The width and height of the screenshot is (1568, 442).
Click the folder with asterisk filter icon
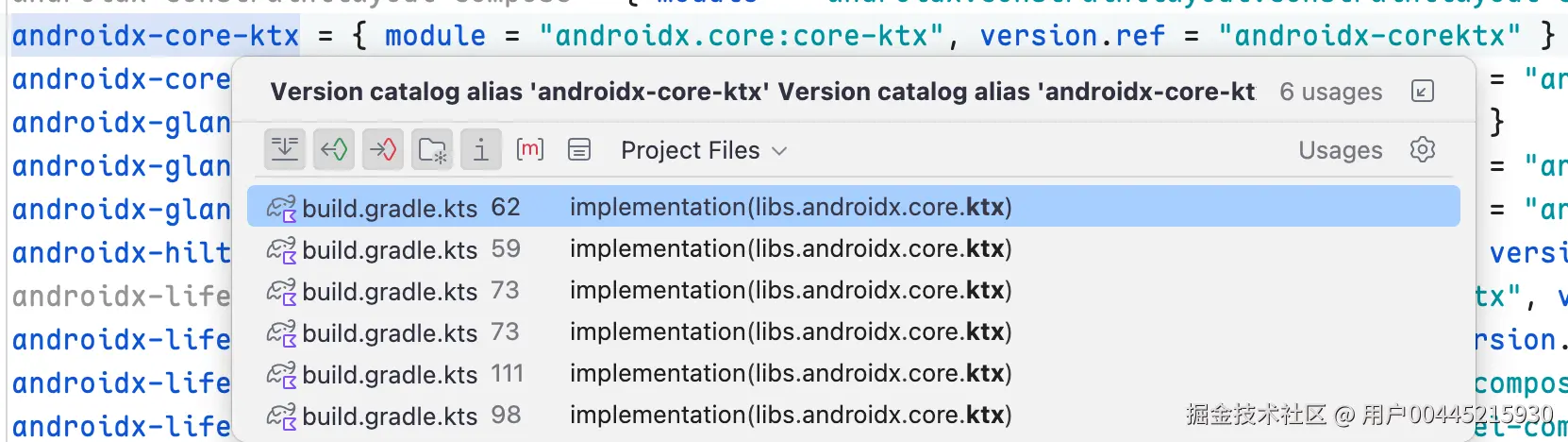[432, 149]
